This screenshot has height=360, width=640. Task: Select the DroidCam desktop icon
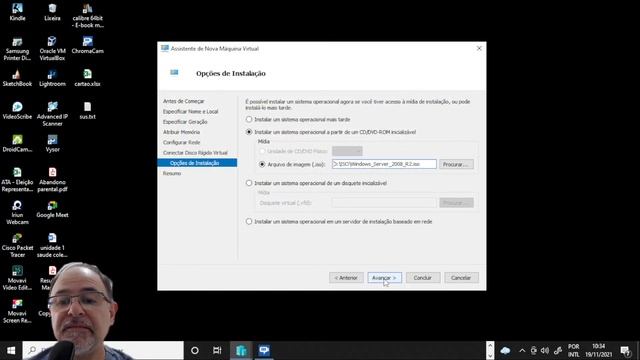click(x=17, y=144)
